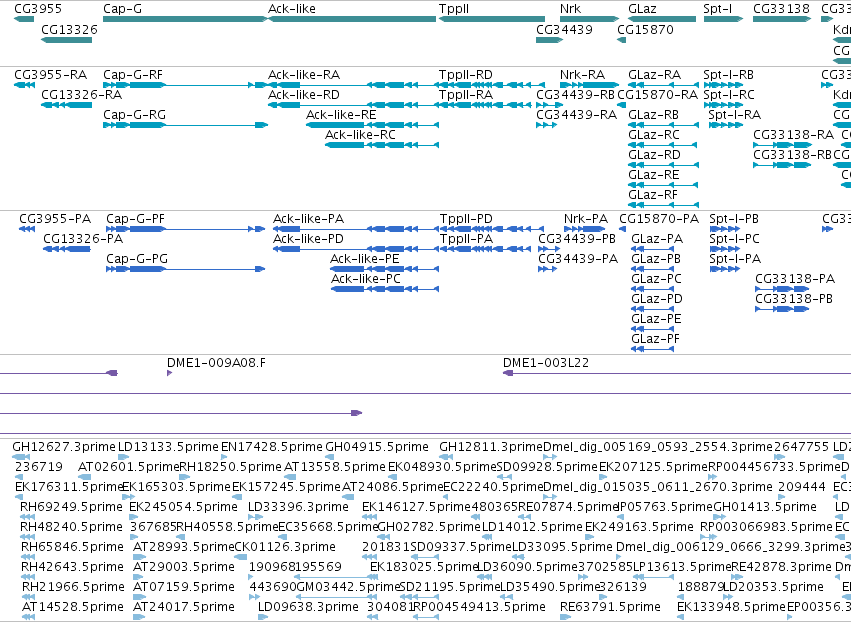The height and width of the screenshot is (622, 851).
Task: Click the 'Spt-I' gene label
Action: pyautogui.click(x=717, y=9)
